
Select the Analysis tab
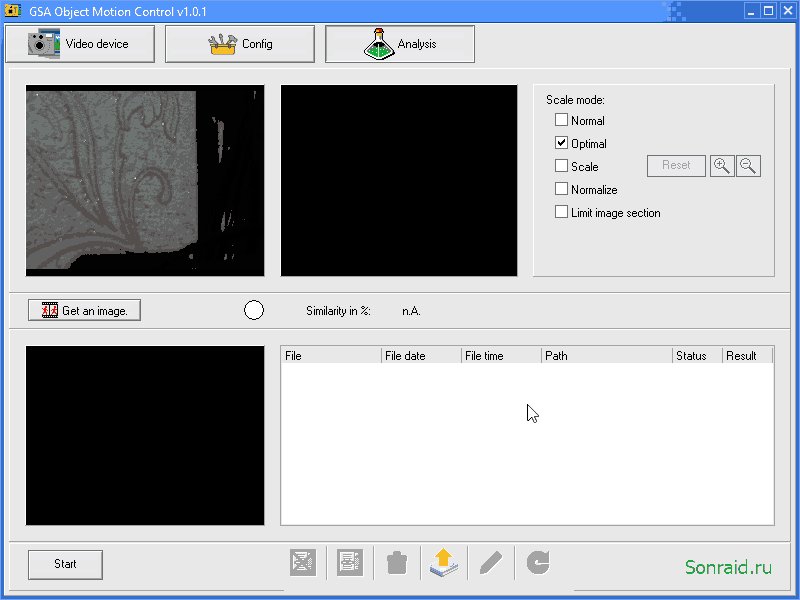[400, 44]
